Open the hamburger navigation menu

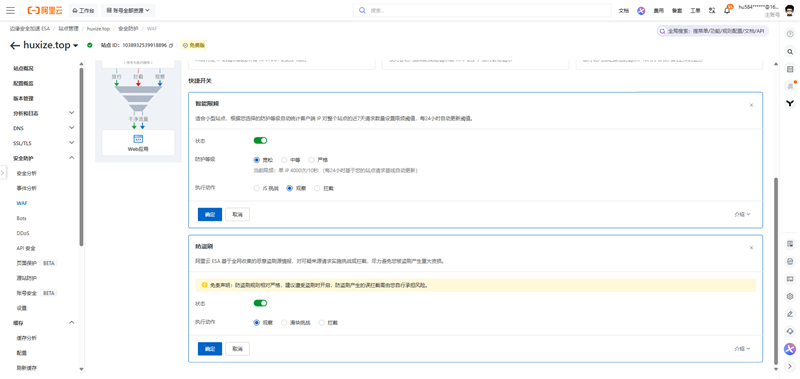click(x=10, y=10)
